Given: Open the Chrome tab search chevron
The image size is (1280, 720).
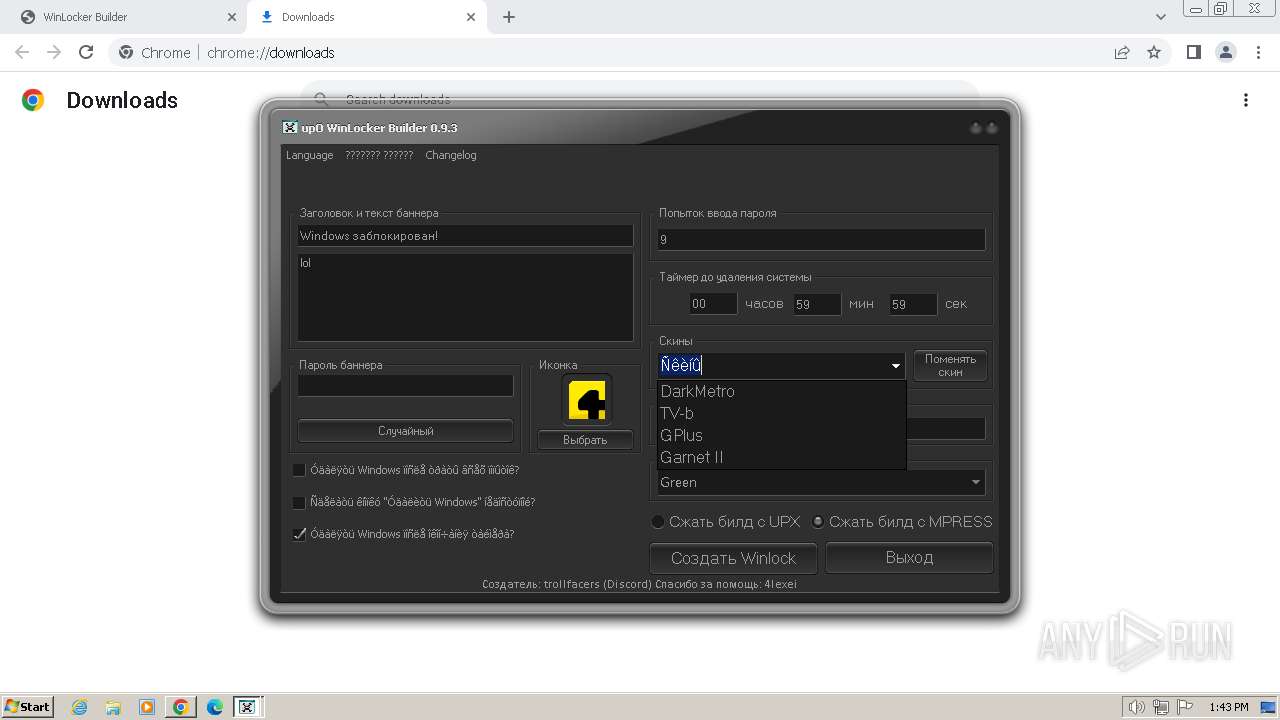Looking at the screenshot, I should (1160, 17).
